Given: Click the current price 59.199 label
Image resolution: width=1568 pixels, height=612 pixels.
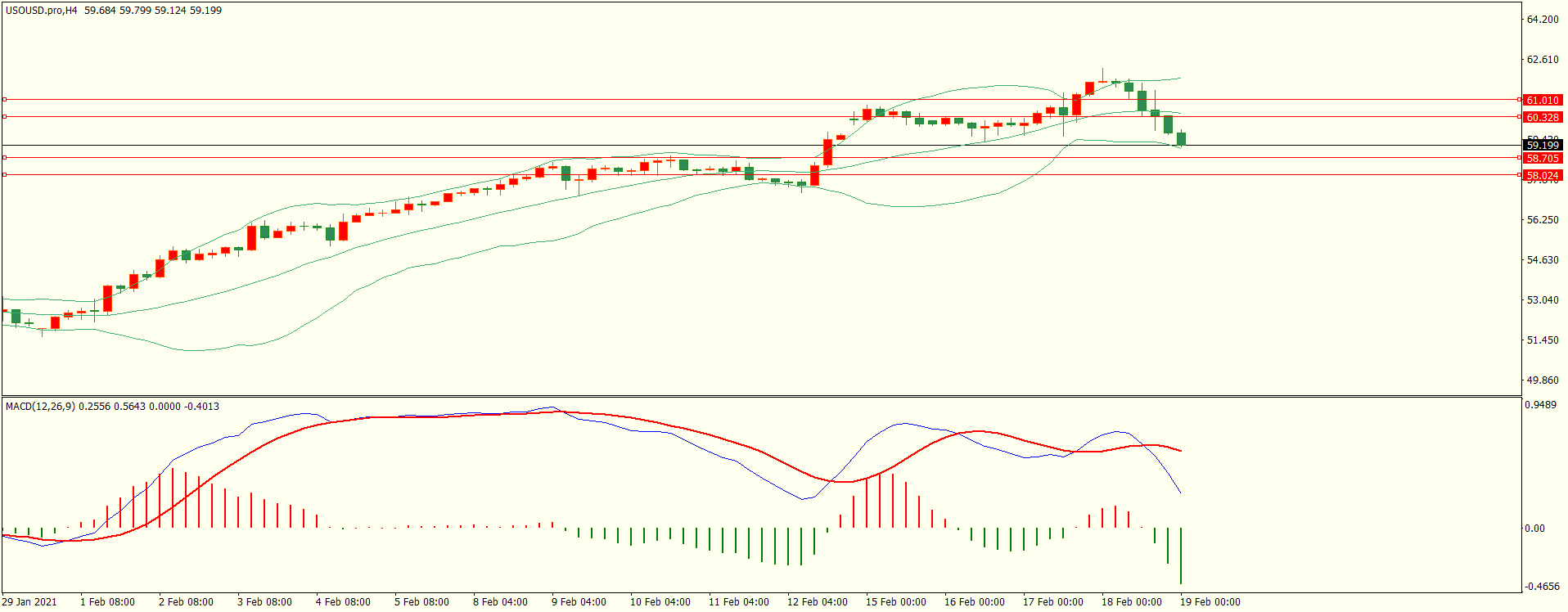Looking at the screenshot, I should point(1543,145).
